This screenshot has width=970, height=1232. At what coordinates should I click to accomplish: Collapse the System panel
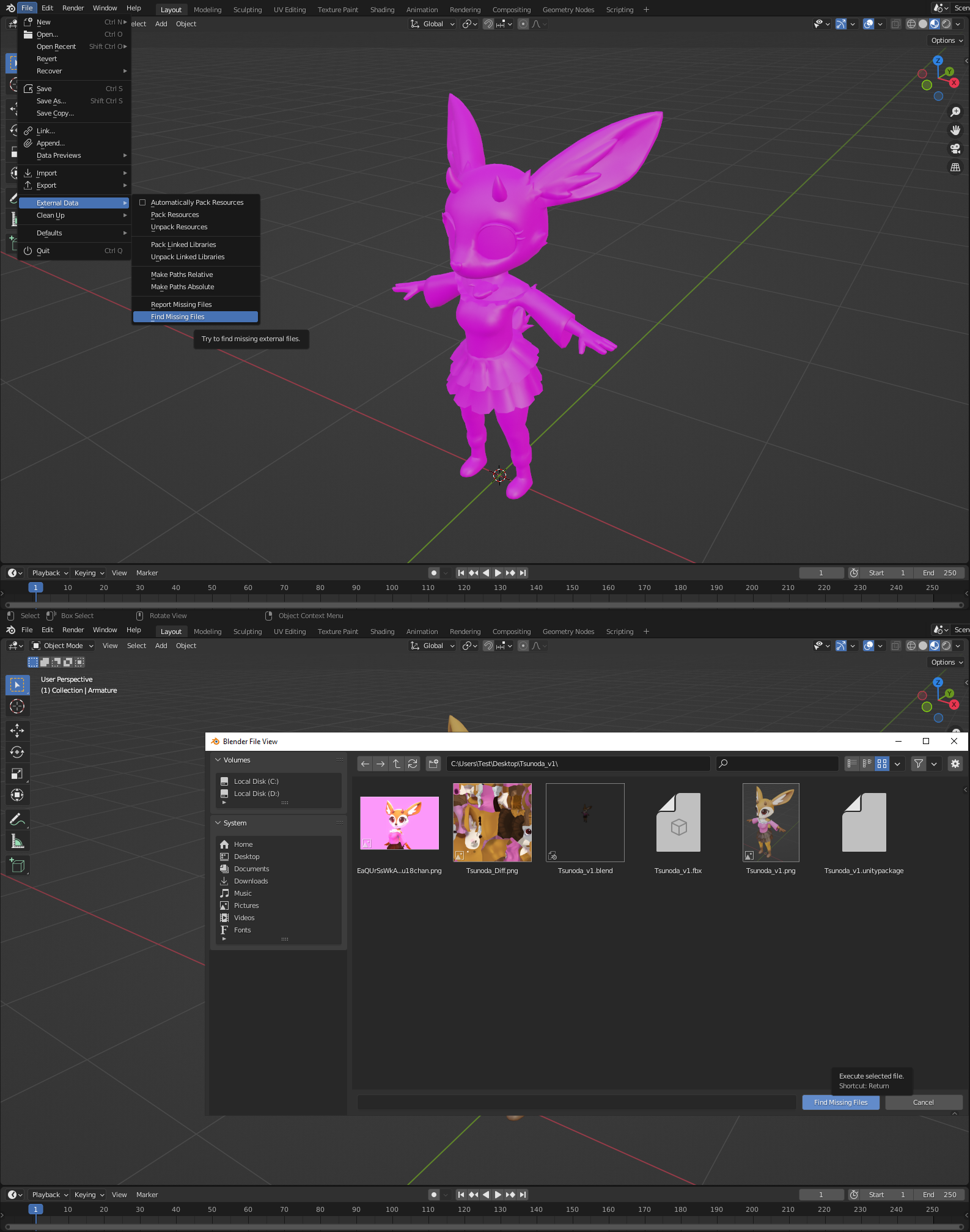(218, 823)
